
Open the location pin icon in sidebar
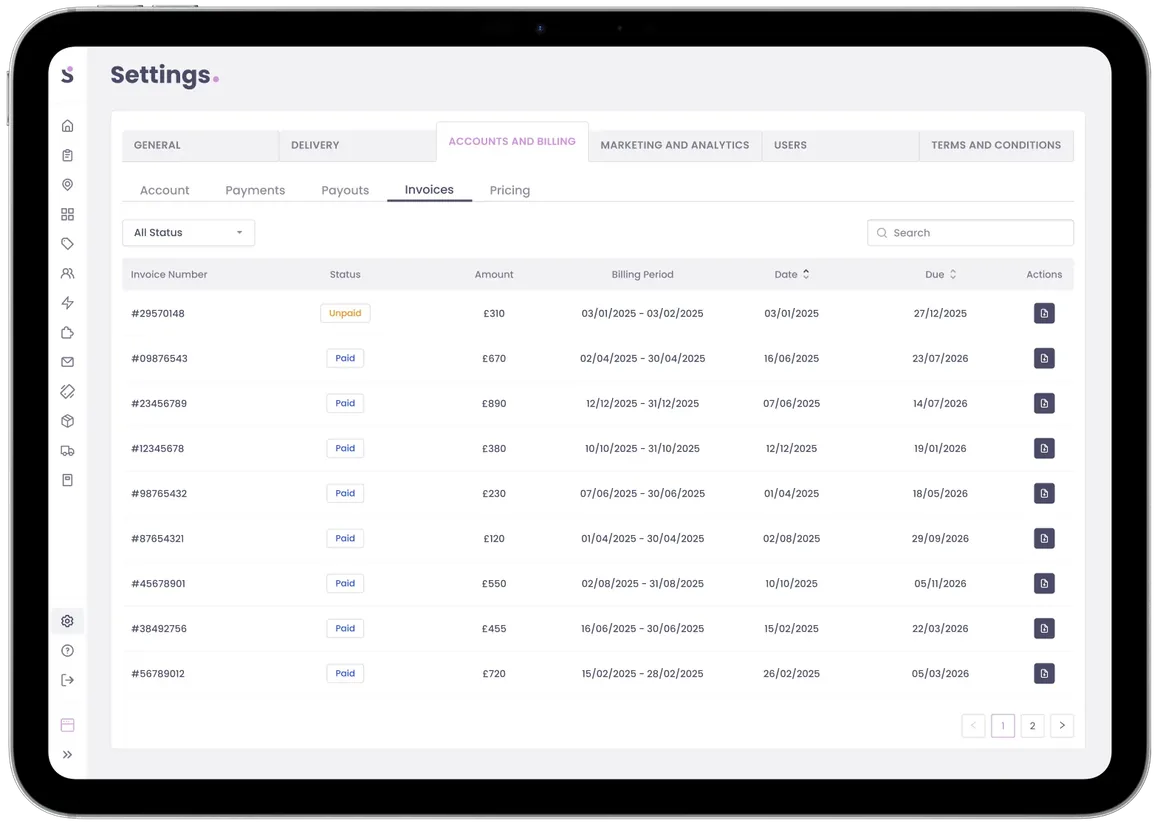[67, 185]
